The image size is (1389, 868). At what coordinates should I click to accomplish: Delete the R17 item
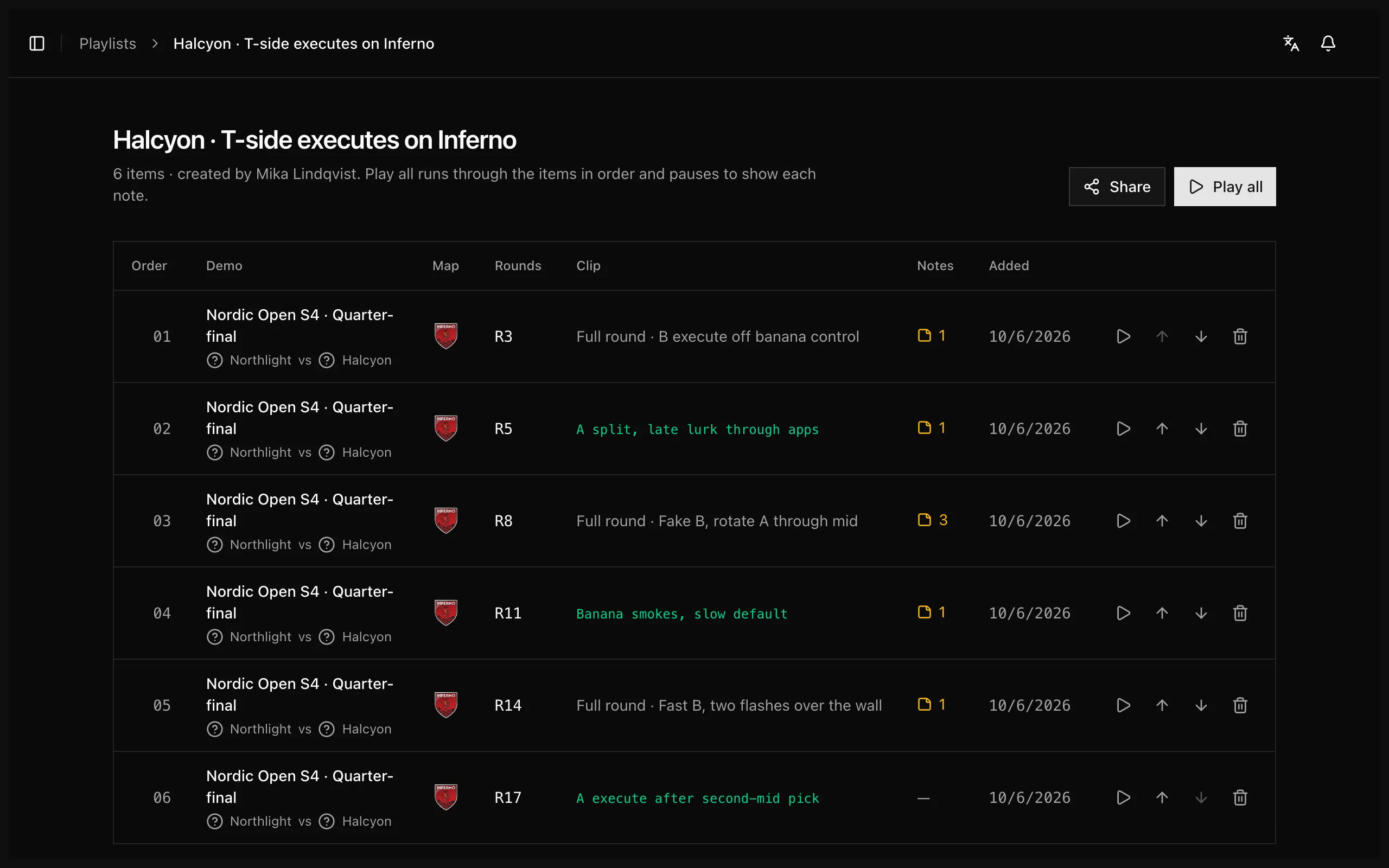1240,797
